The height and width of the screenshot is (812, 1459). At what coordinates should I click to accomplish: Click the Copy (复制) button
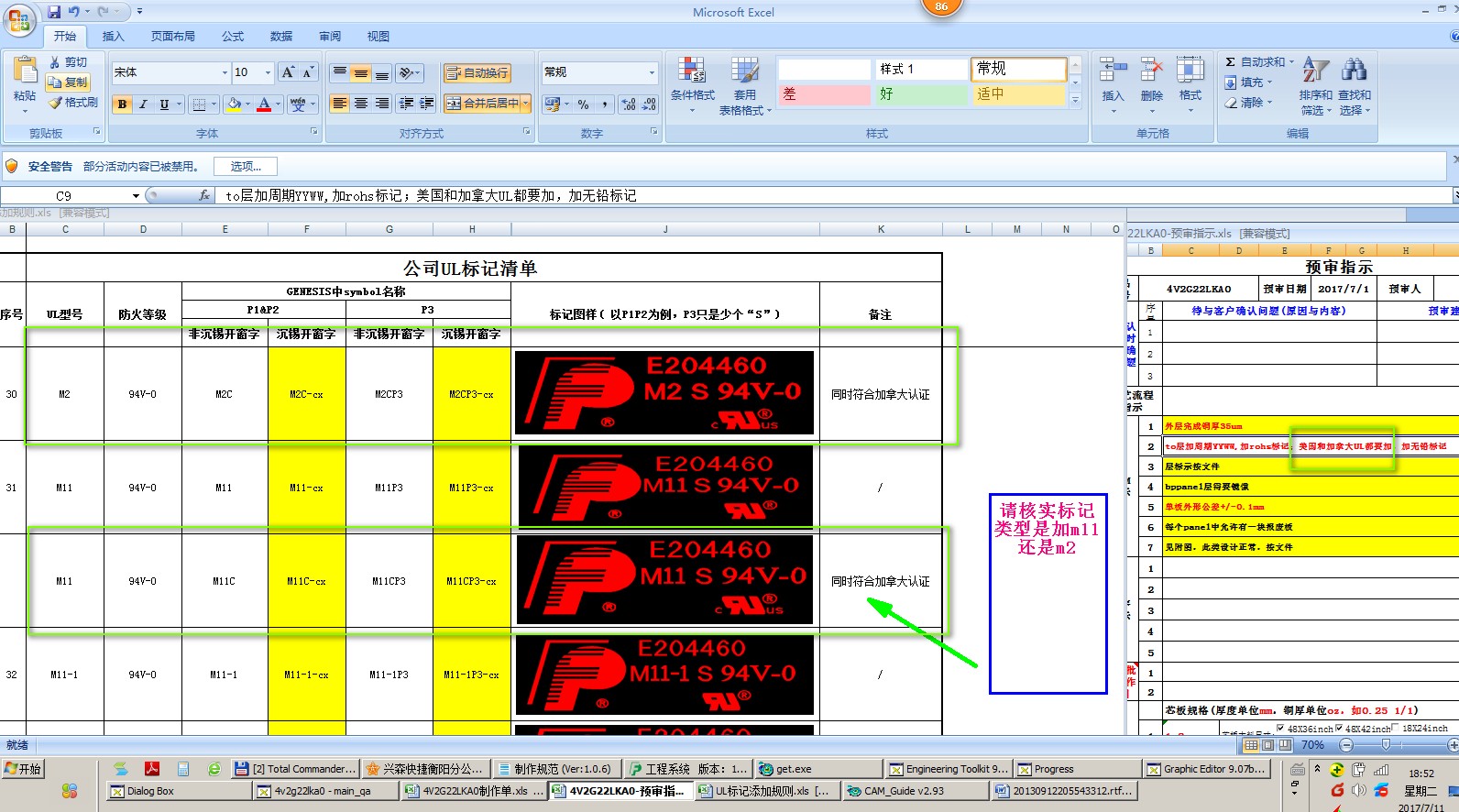(69, 82)
